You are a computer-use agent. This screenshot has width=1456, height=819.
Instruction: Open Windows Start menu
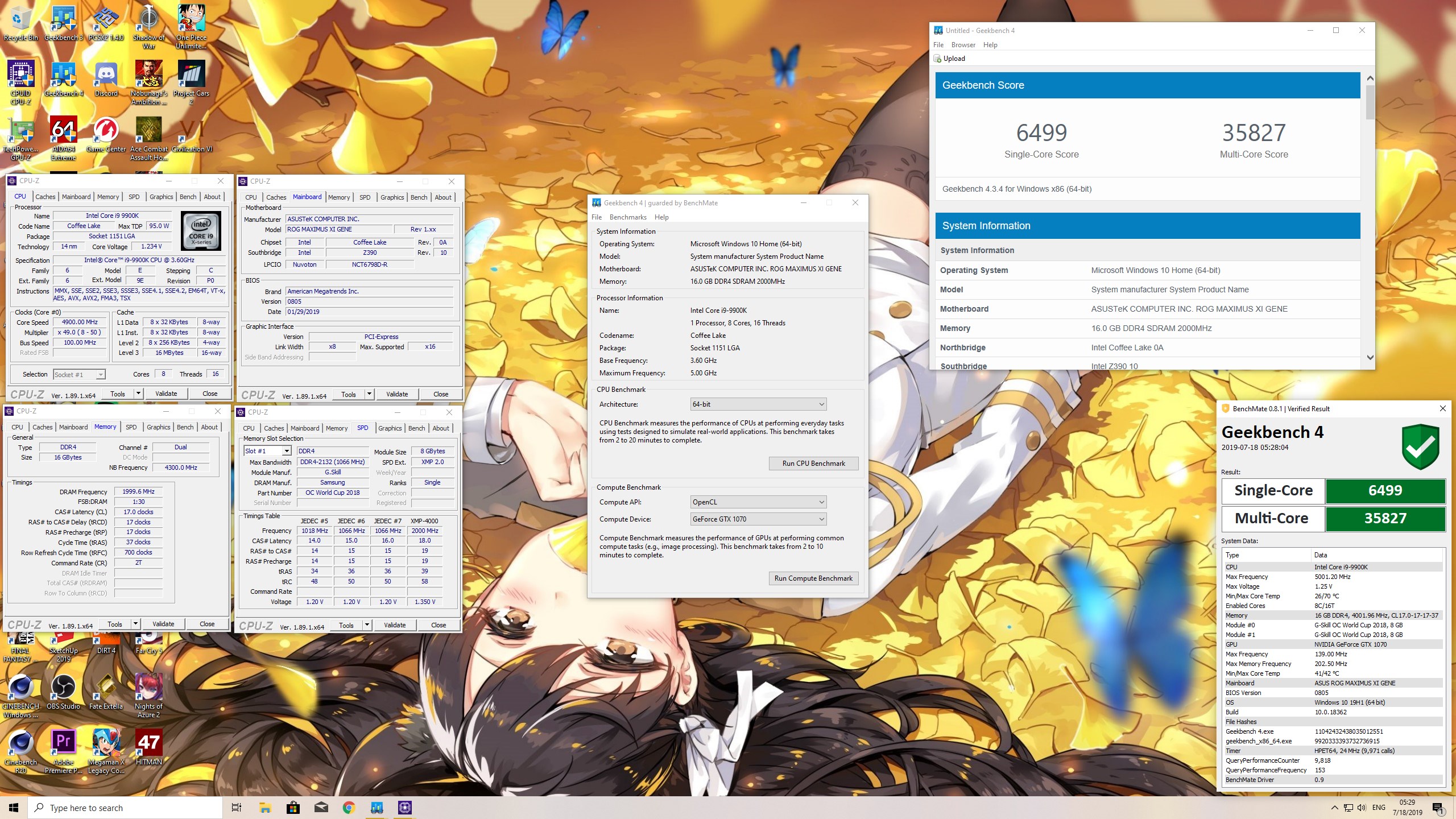[14, 808]
